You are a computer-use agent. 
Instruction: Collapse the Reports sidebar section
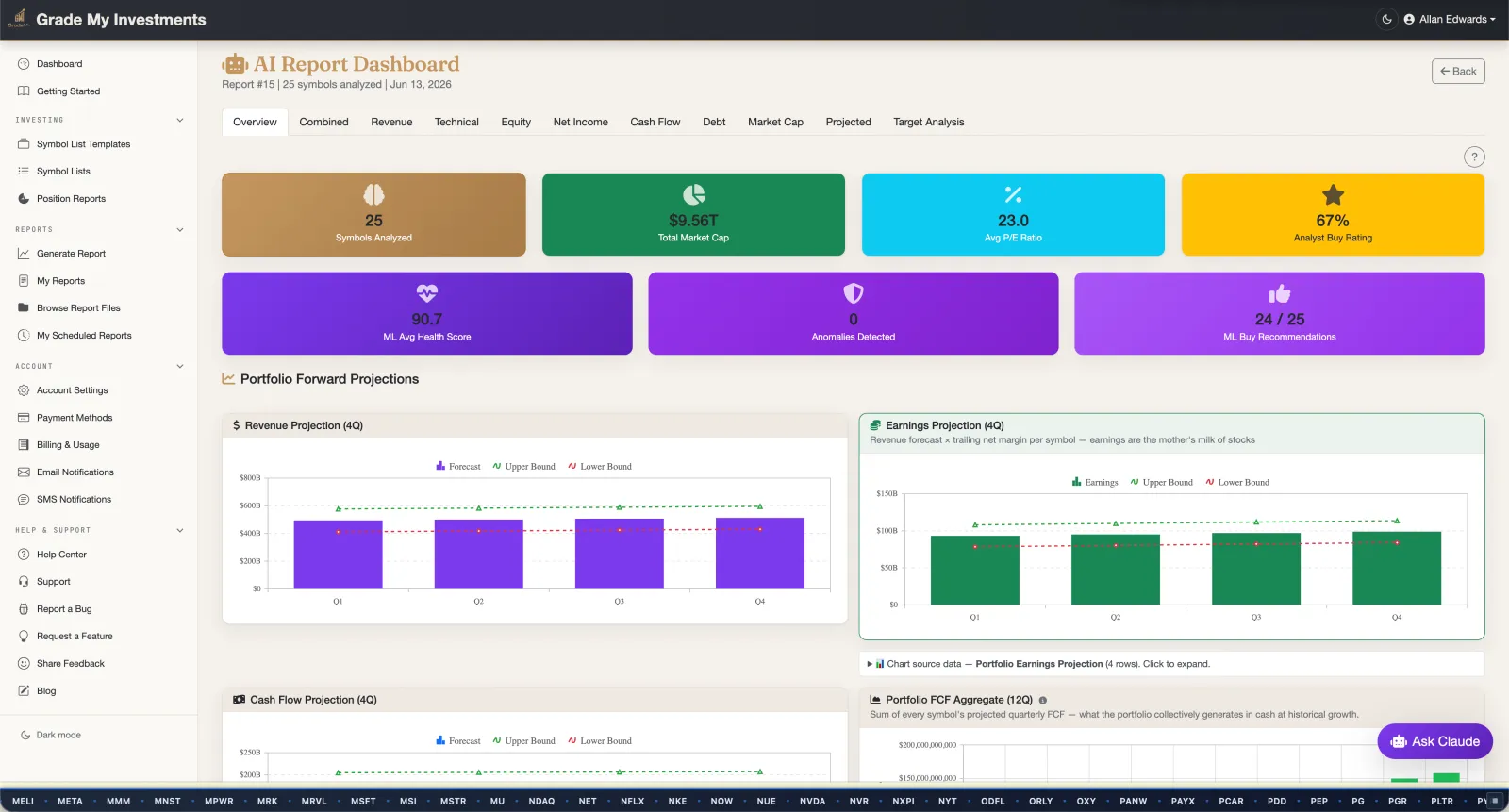pyautogui.click(x=180, y=229)
